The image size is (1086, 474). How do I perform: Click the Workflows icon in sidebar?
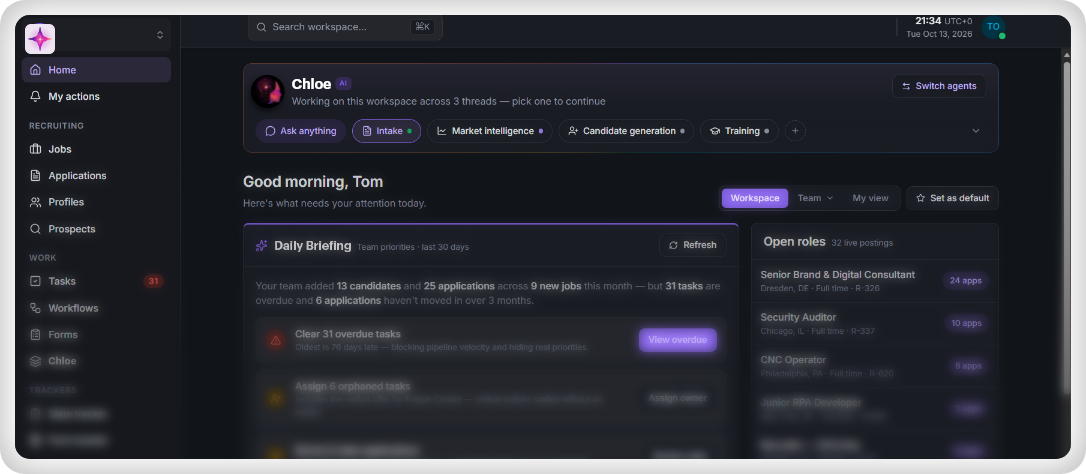pyautogui.click(x=35, y=308)
